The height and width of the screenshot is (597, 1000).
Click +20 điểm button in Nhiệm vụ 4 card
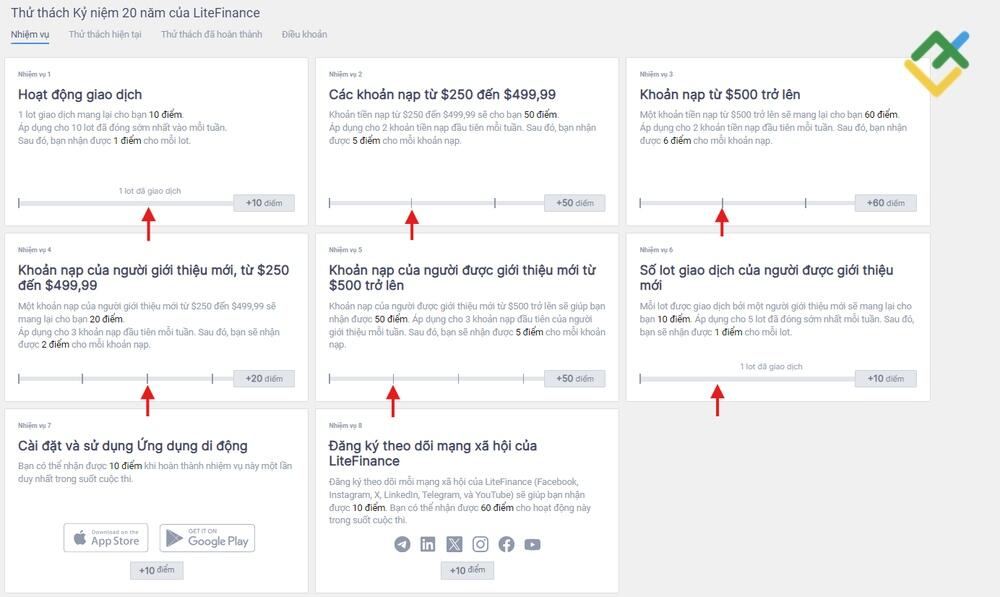point(264,378)
